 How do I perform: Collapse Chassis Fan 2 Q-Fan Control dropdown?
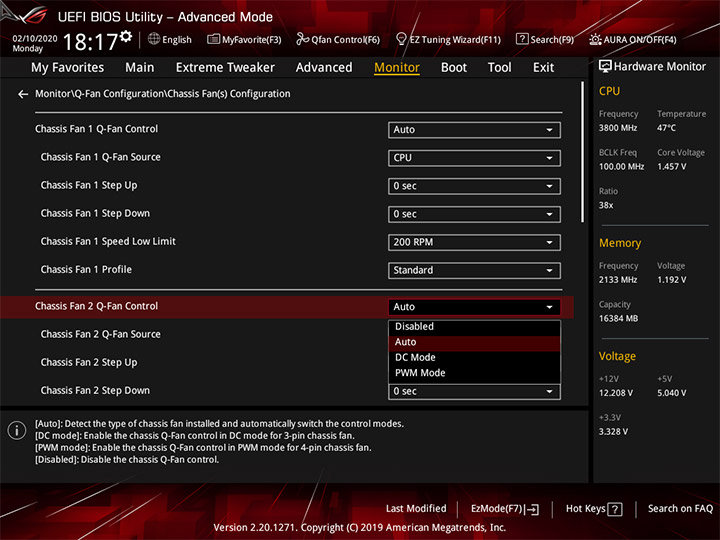click(x=474, y=307)
